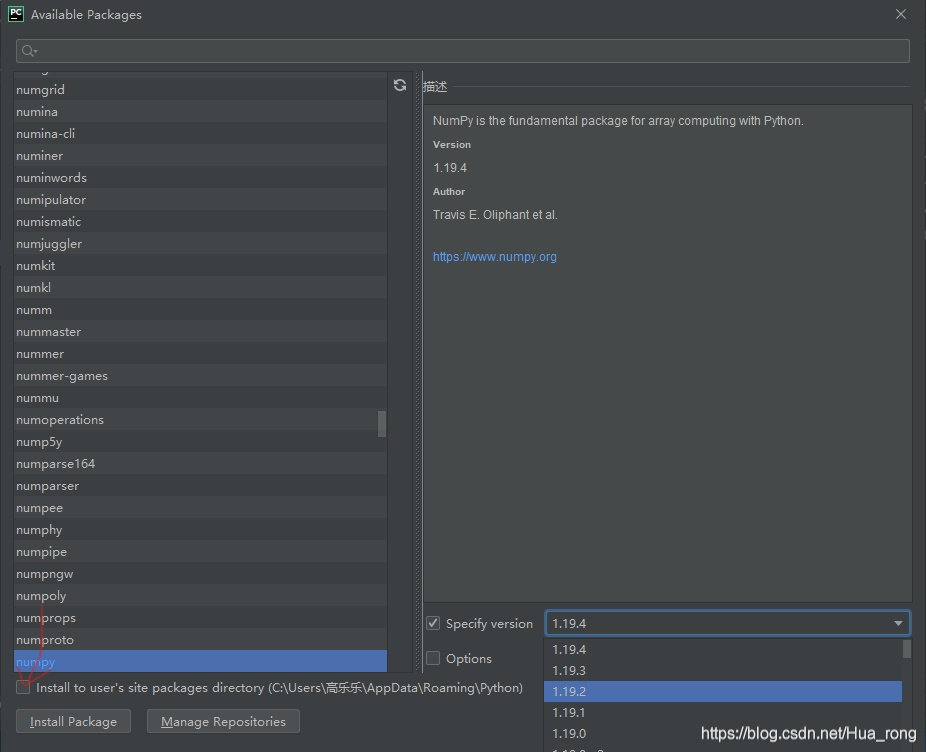Select the numkit package
The width and height of the screenshot is (926, 752).
(200, 266)
